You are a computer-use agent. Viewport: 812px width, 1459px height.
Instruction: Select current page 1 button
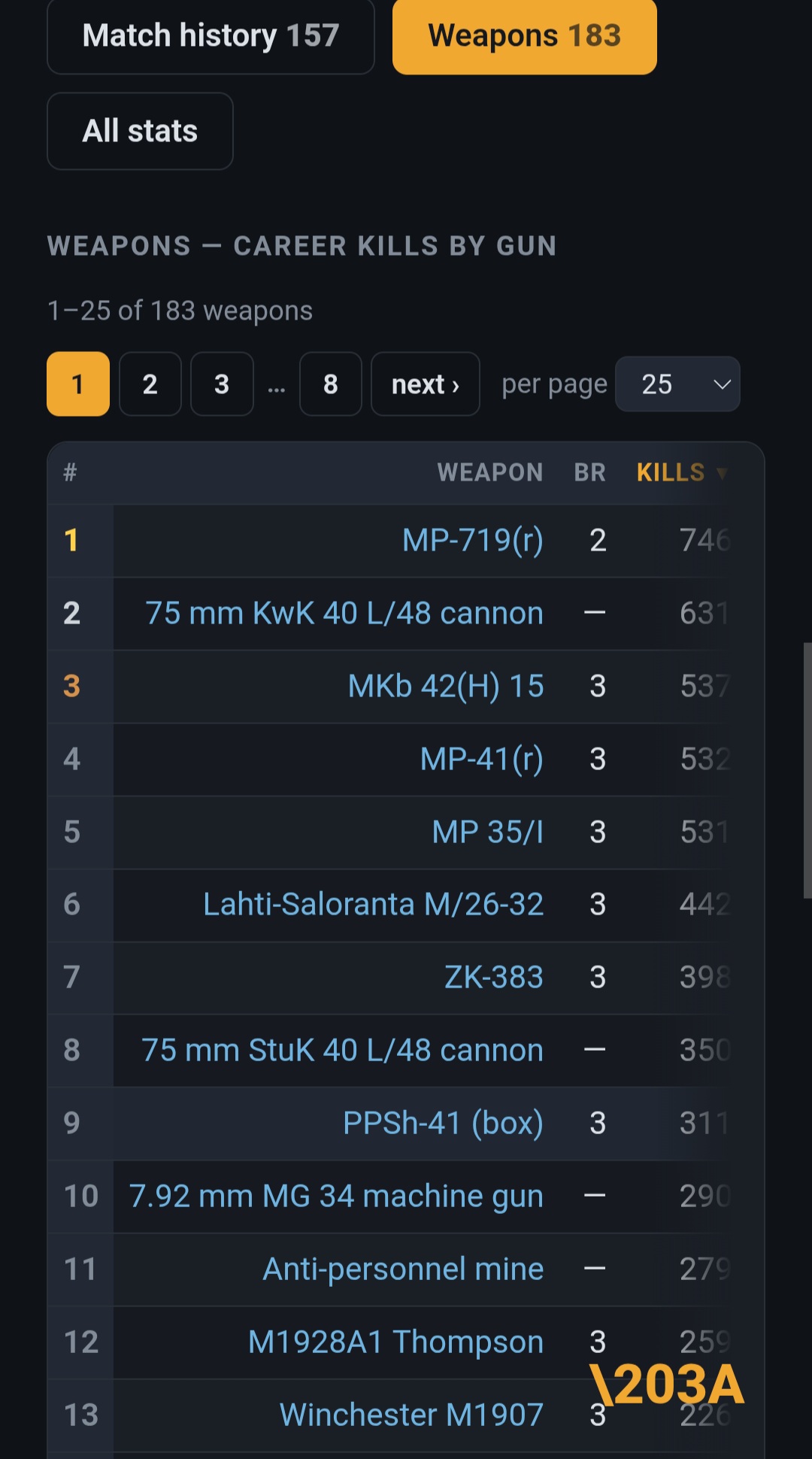click(x=78, y=384)
